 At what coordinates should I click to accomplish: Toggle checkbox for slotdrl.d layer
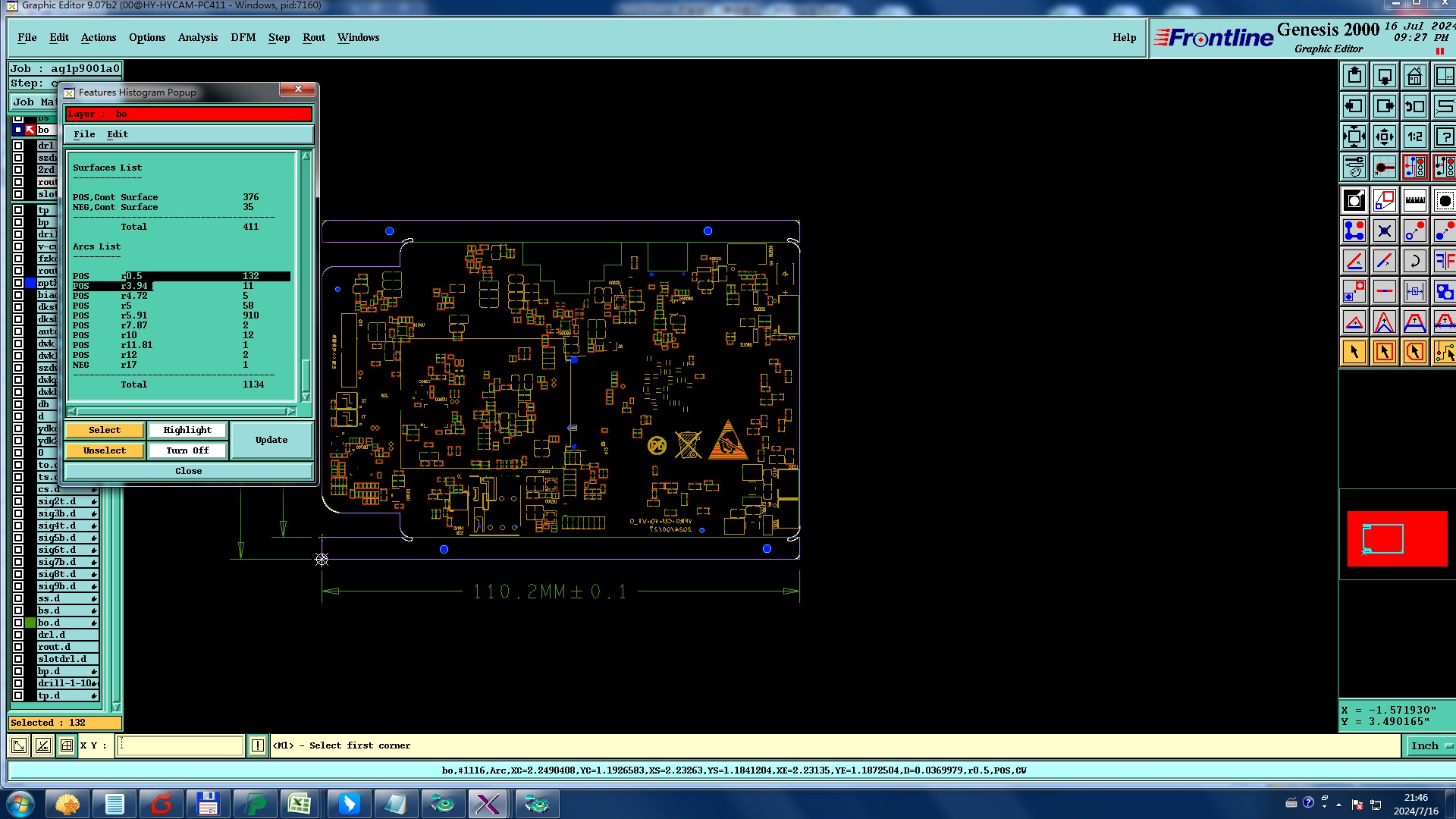pos(18,659)
